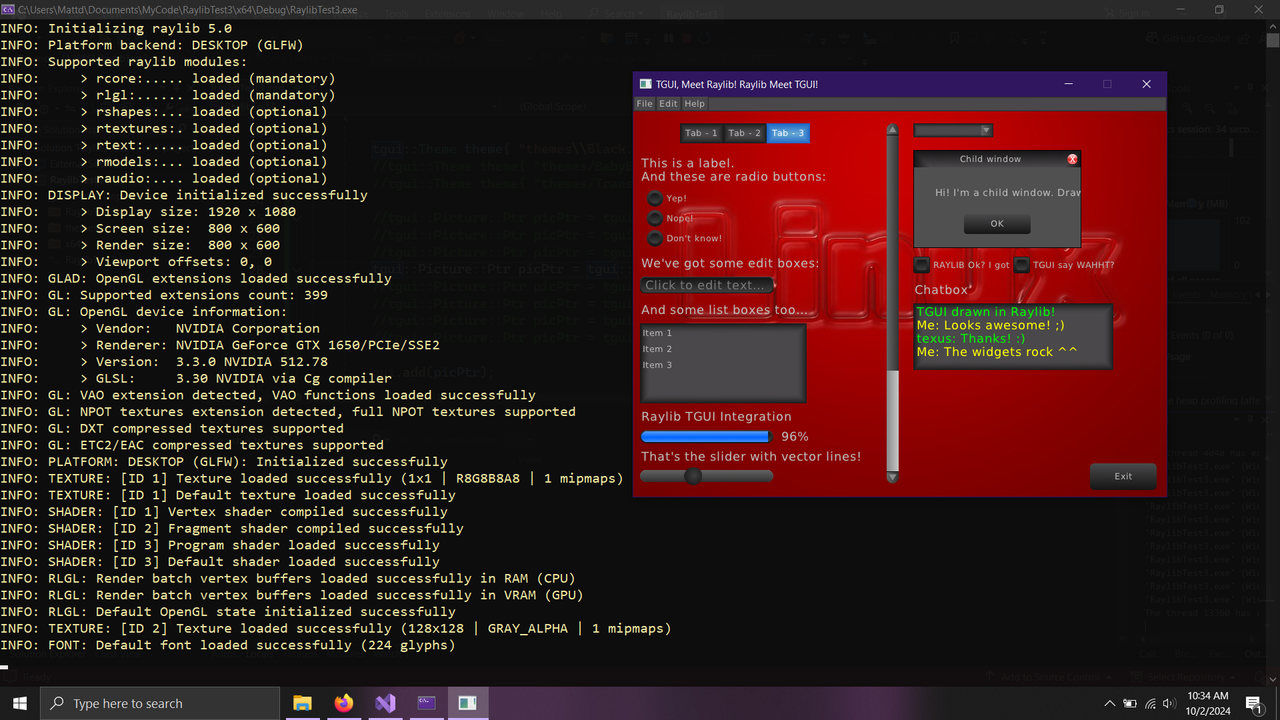Click the 'Raylib TGUI Integration' label
1280x720 pixels.
point(716,416)
